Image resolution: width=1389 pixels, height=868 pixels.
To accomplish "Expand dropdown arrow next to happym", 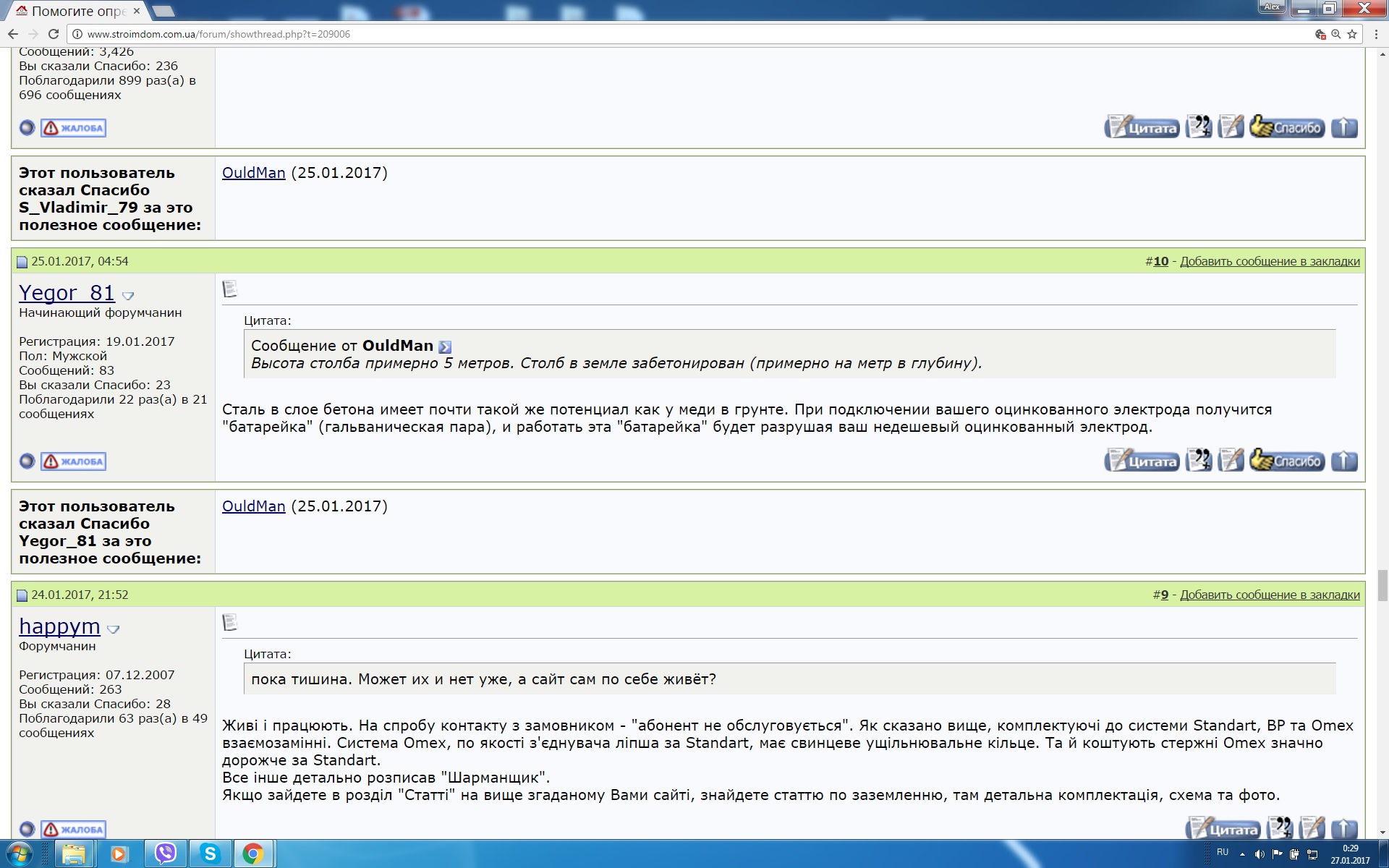I will (113, 629).
